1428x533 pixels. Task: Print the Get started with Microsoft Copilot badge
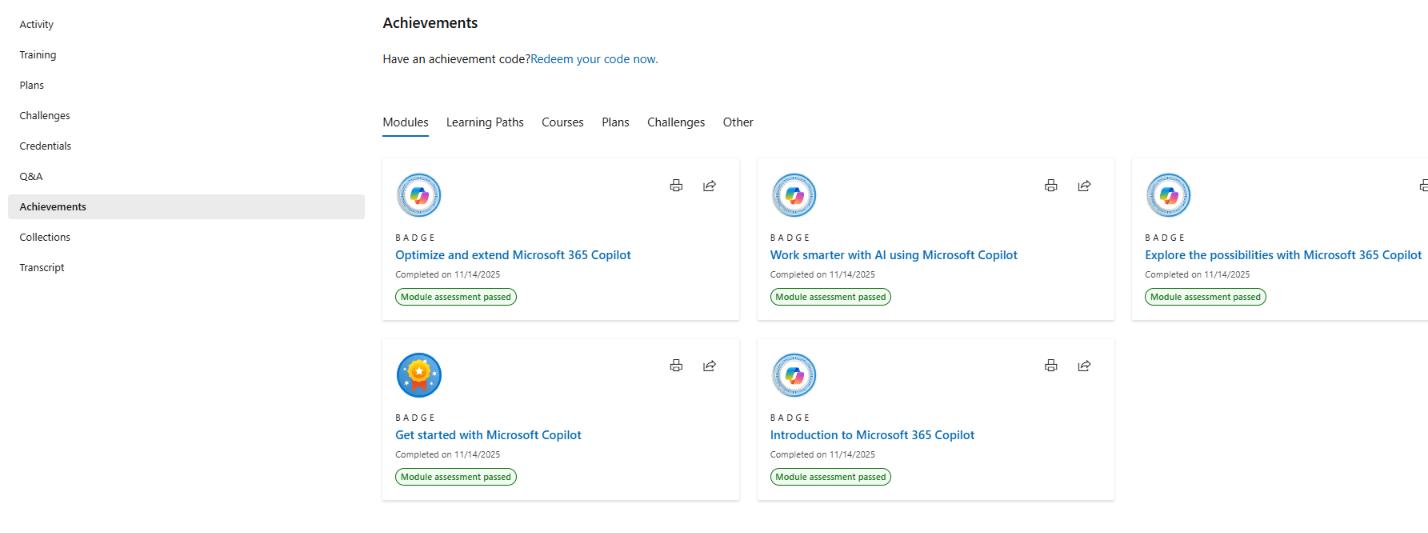676,365
